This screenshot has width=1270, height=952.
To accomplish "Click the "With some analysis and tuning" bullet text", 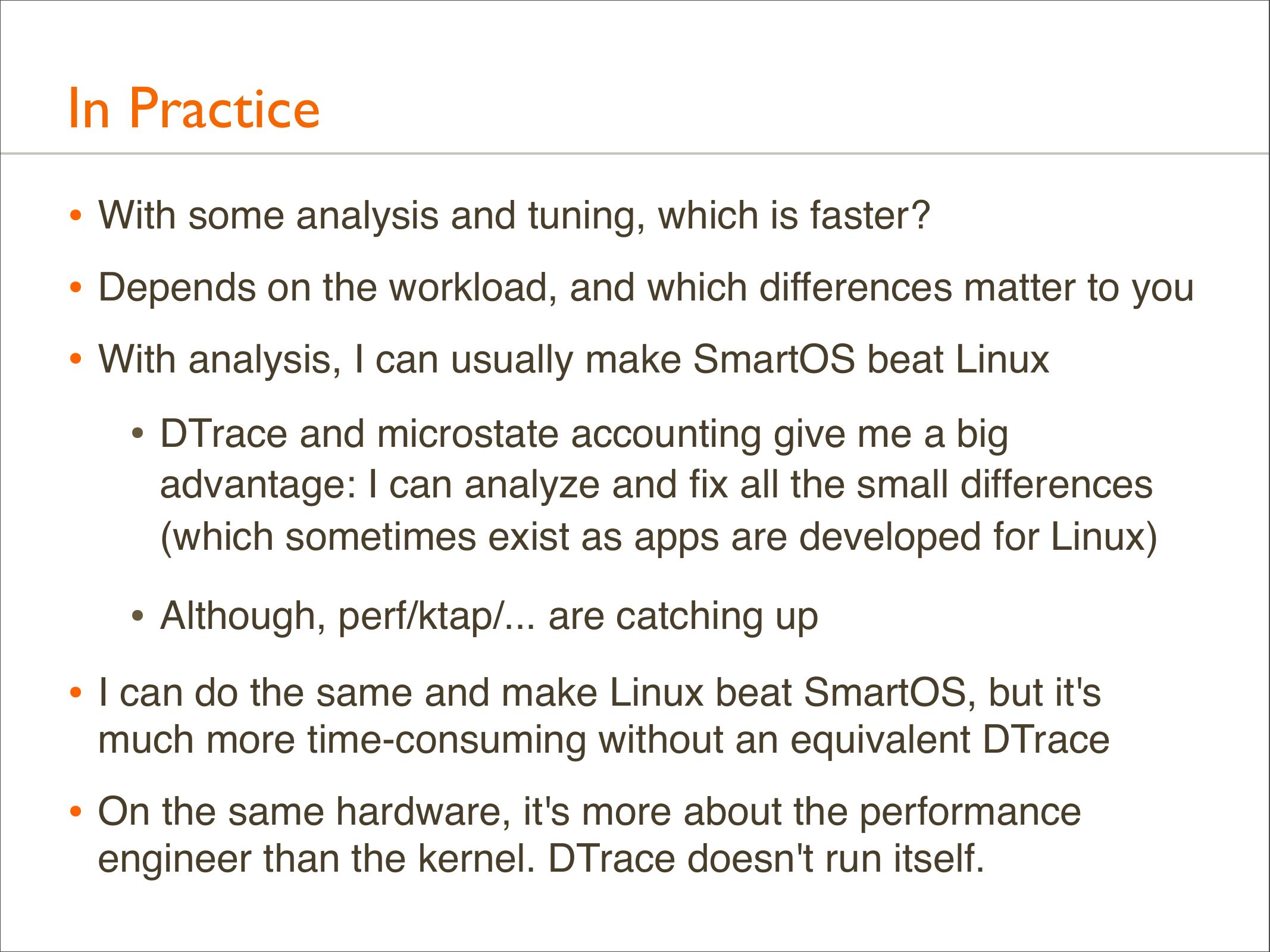I will pyautogui.click(x=514, y=215).
